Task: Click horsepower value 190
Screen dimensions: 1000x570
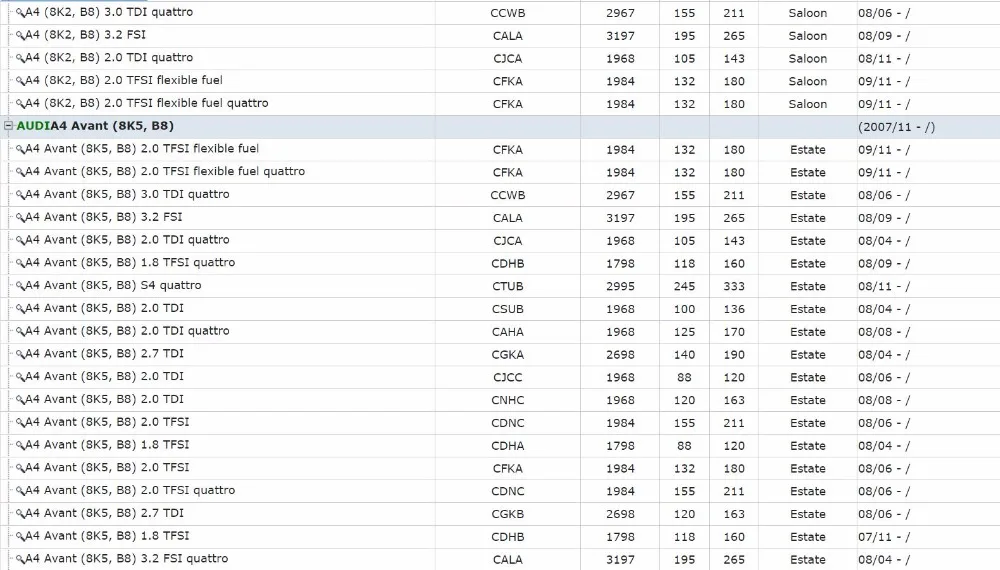Action: coord(734,354)
